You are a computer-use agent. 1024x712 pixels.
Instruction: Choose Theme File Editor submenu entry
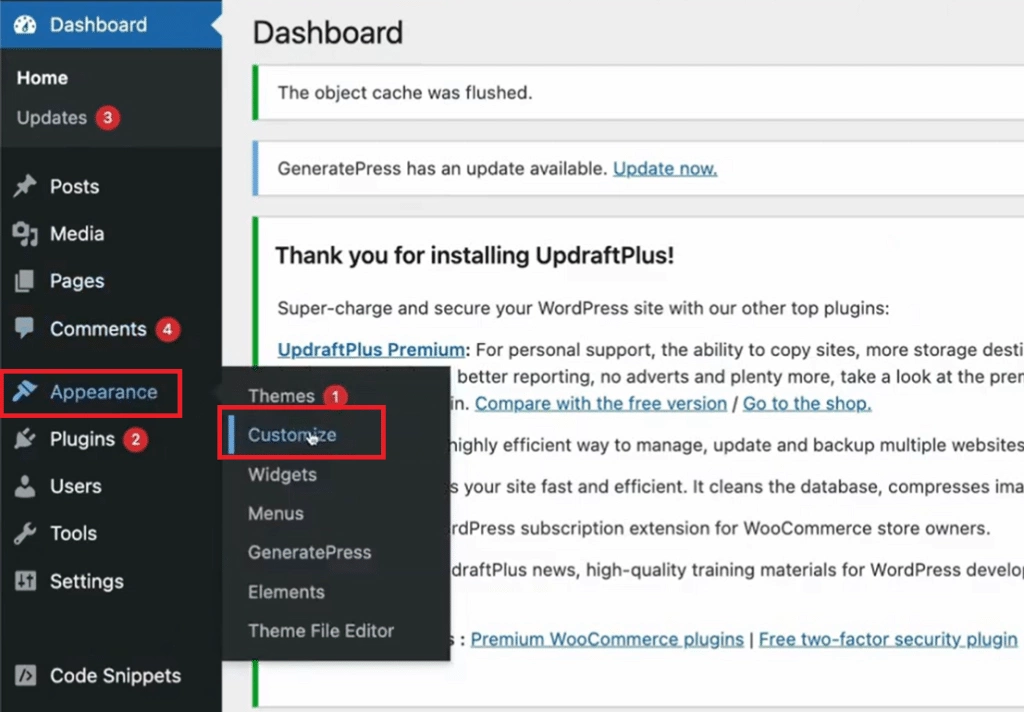(x=321, y=631)
